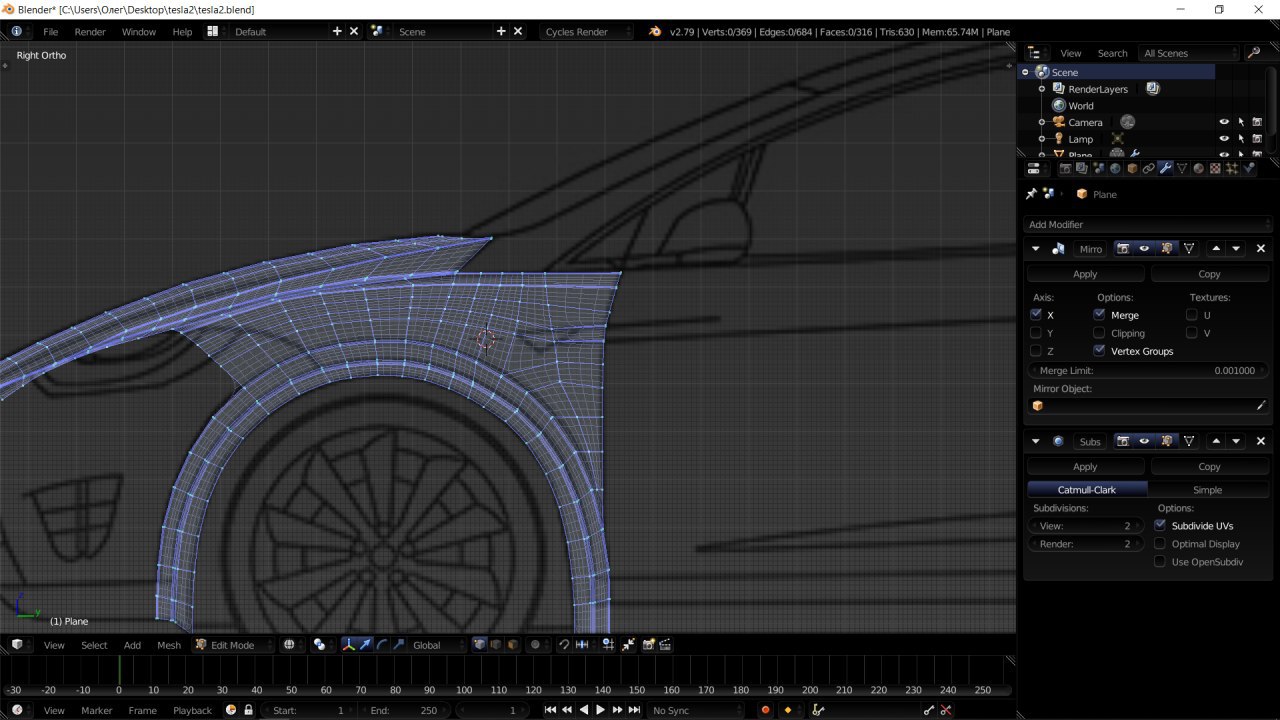Viewport: 1280px width, 720px height.
Task: Open the Object properties cube tab
Action: click(x=1132, y=168)
